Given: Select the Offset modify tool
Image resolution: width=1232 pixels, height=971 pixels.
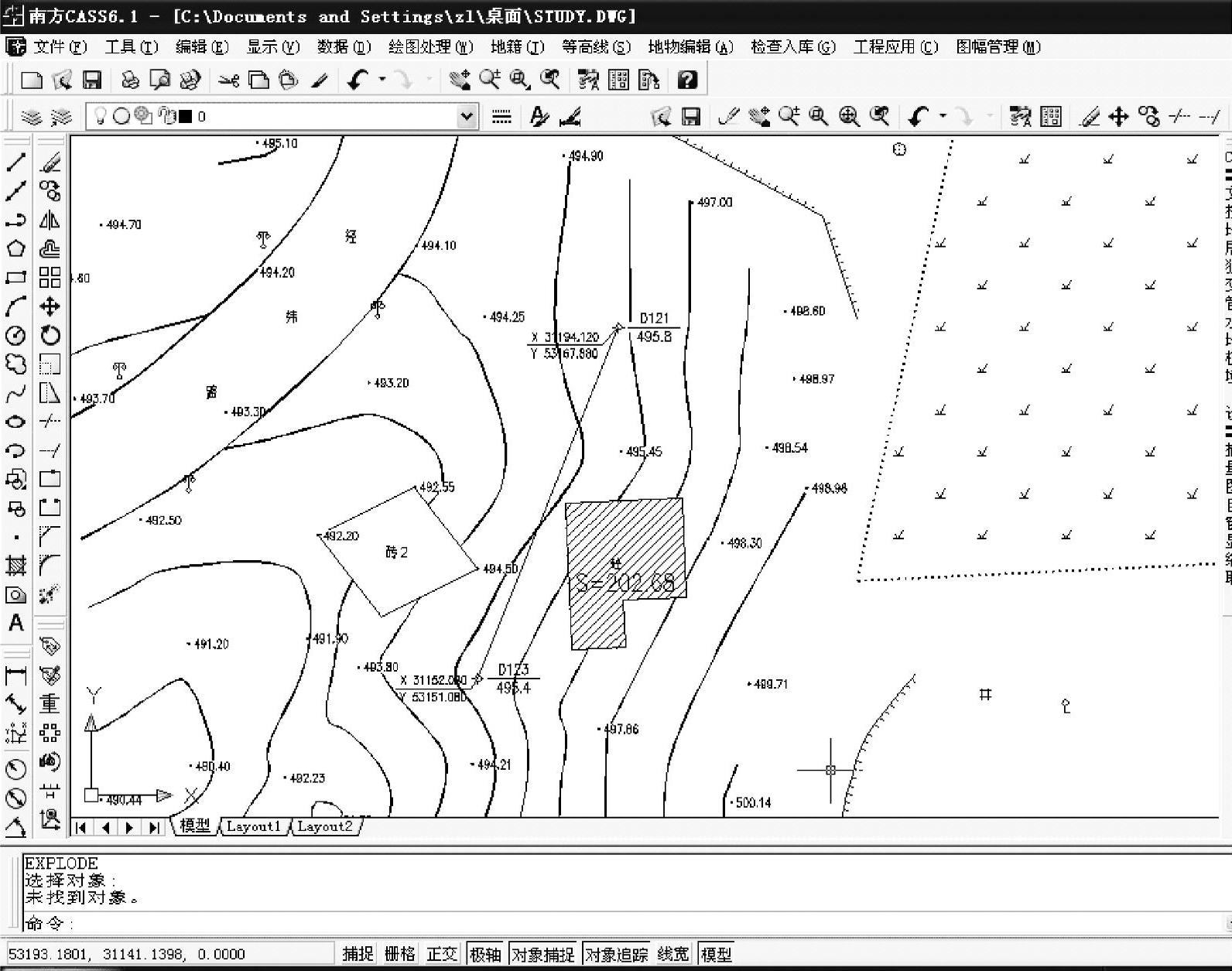Looking at the screenshot, I should [50, 249].
